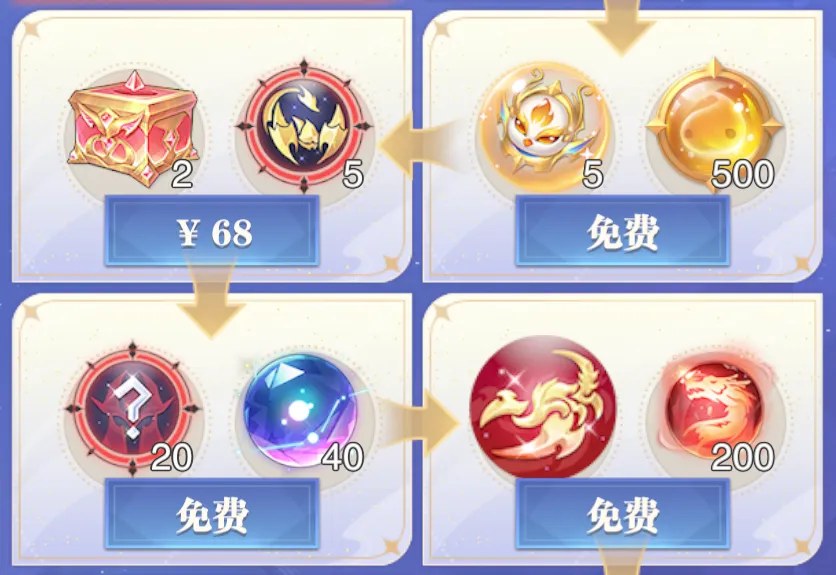Buy the chest bundle for ¥ 68
The height and width of the screenshot is (575, 836).
click(x=212, y=231)
